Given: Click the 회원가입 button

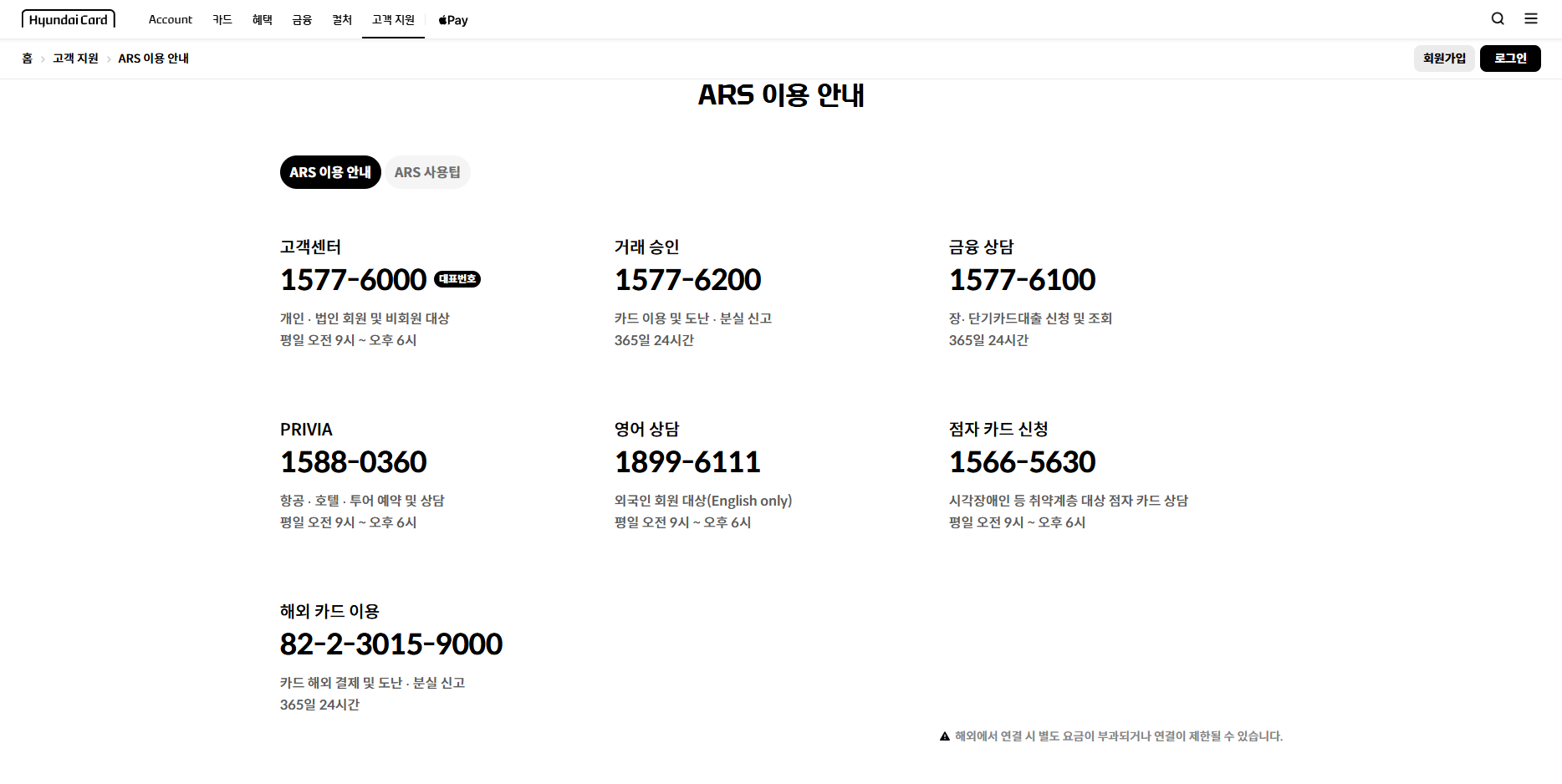Looking at the screenshot, I should click(1443, 58).
